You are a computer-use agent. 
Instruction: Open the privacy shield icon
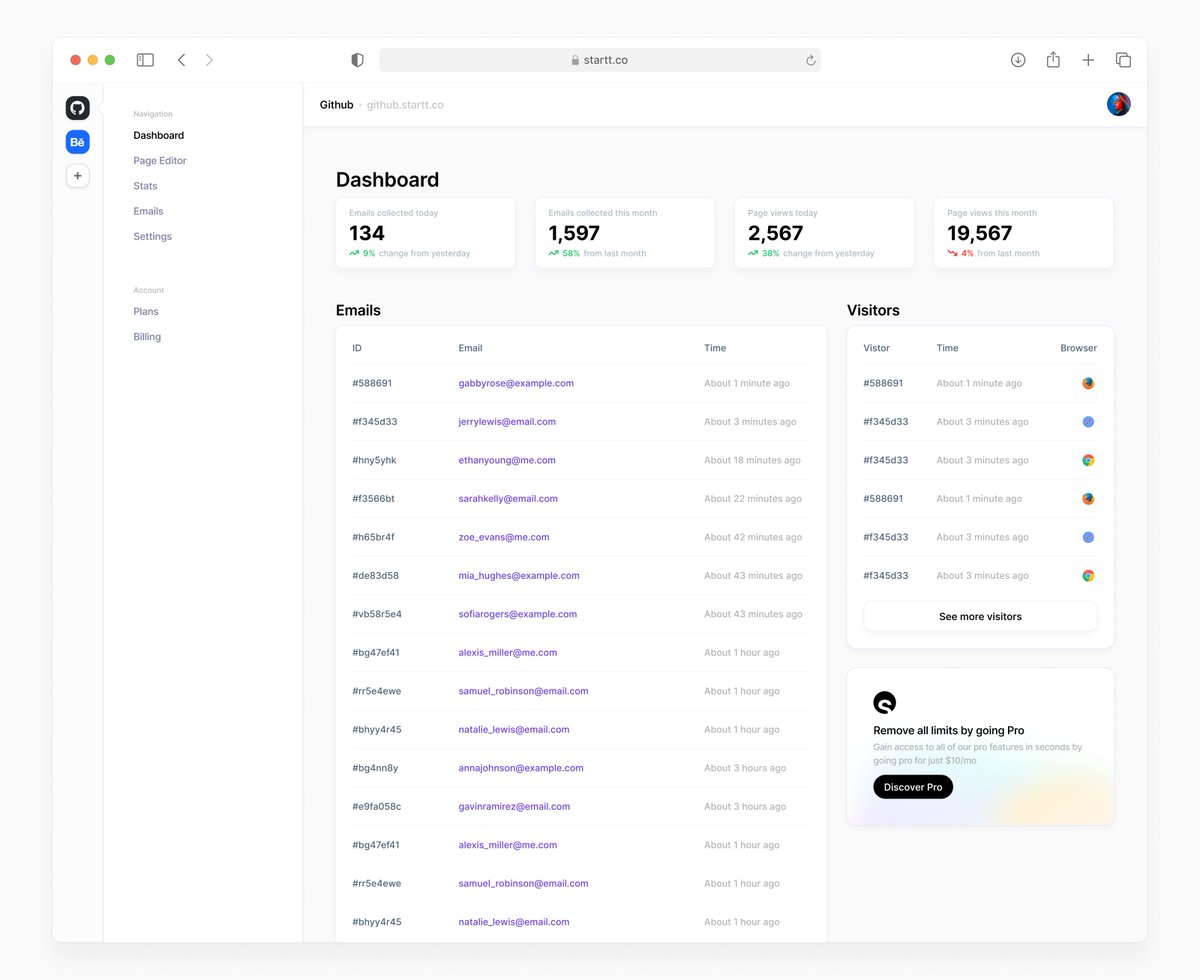[357, 60]
